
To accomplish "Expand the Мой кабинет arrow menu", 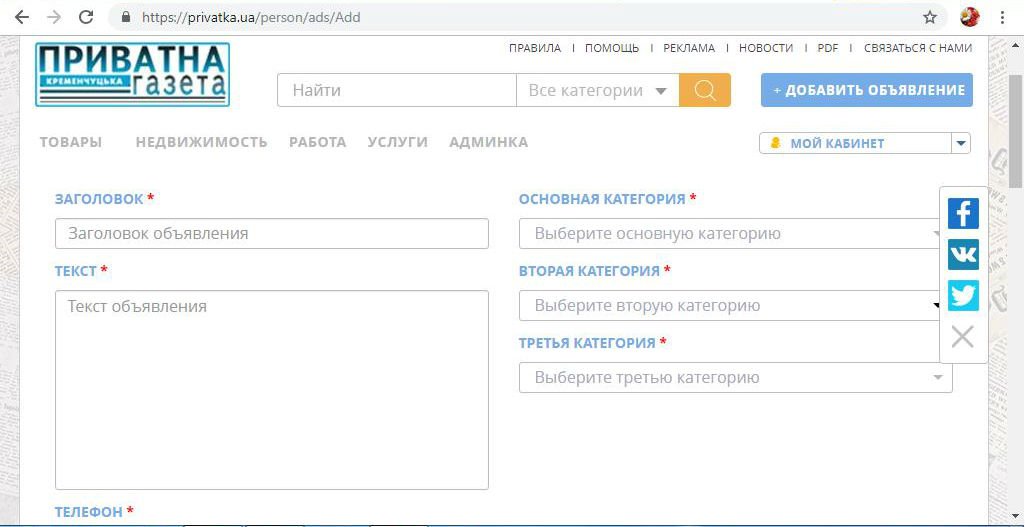I will tap(961, 143).
